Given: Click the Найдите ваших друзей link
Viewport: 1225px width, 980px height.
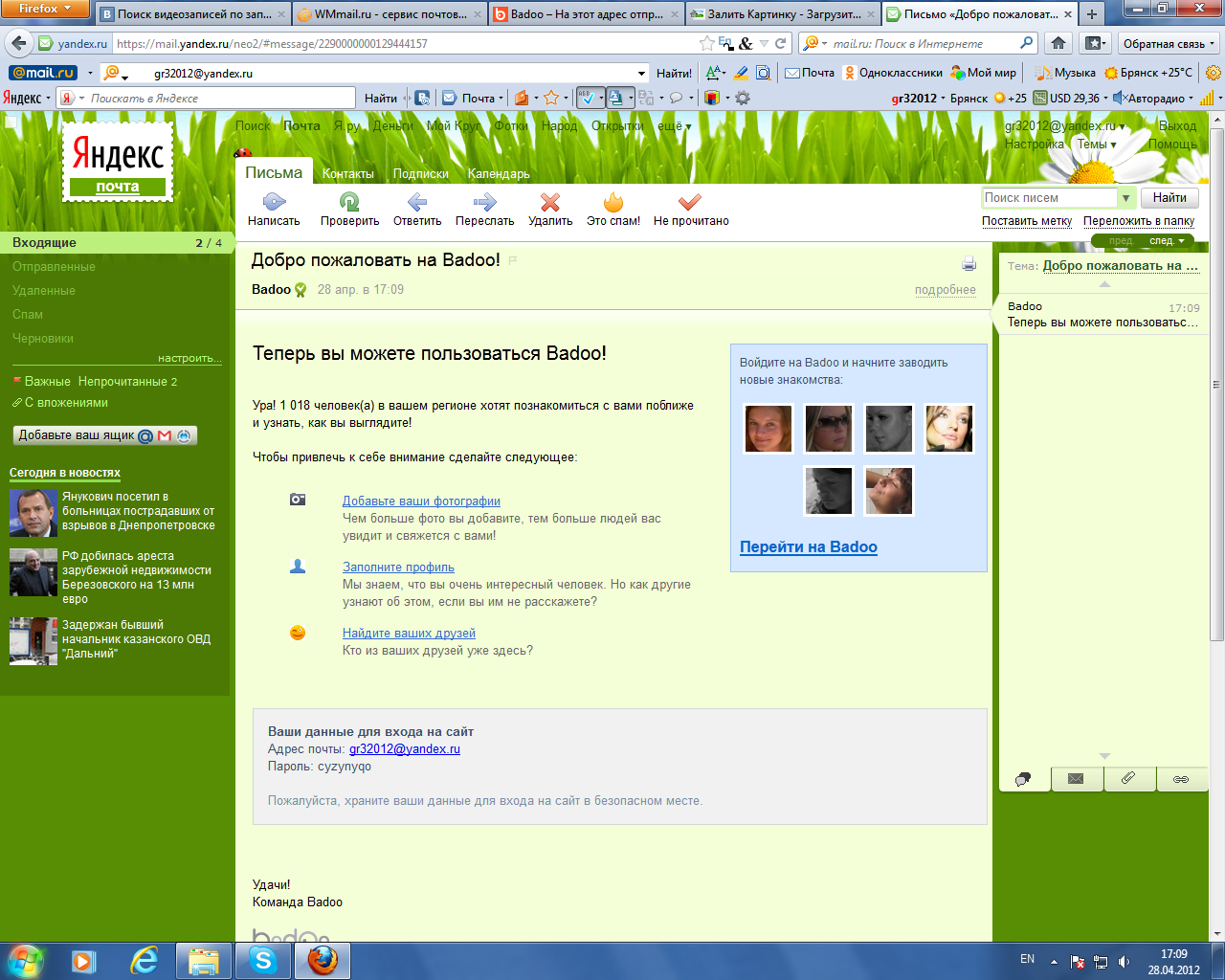Looking at the screenshot, I should tap(409, 633).
